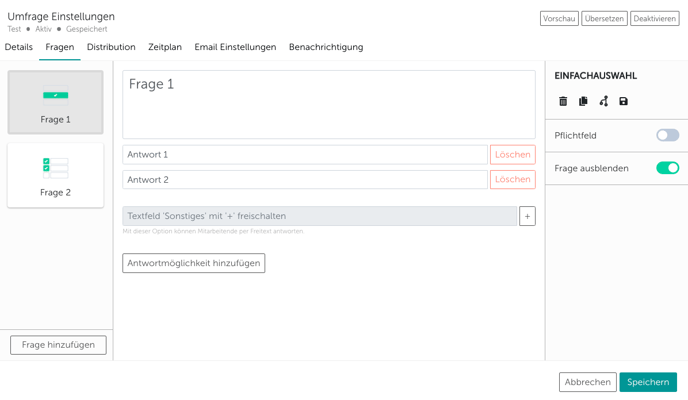Switch to the Details tab
Screen dimensions: 688x400
point(18,47)
